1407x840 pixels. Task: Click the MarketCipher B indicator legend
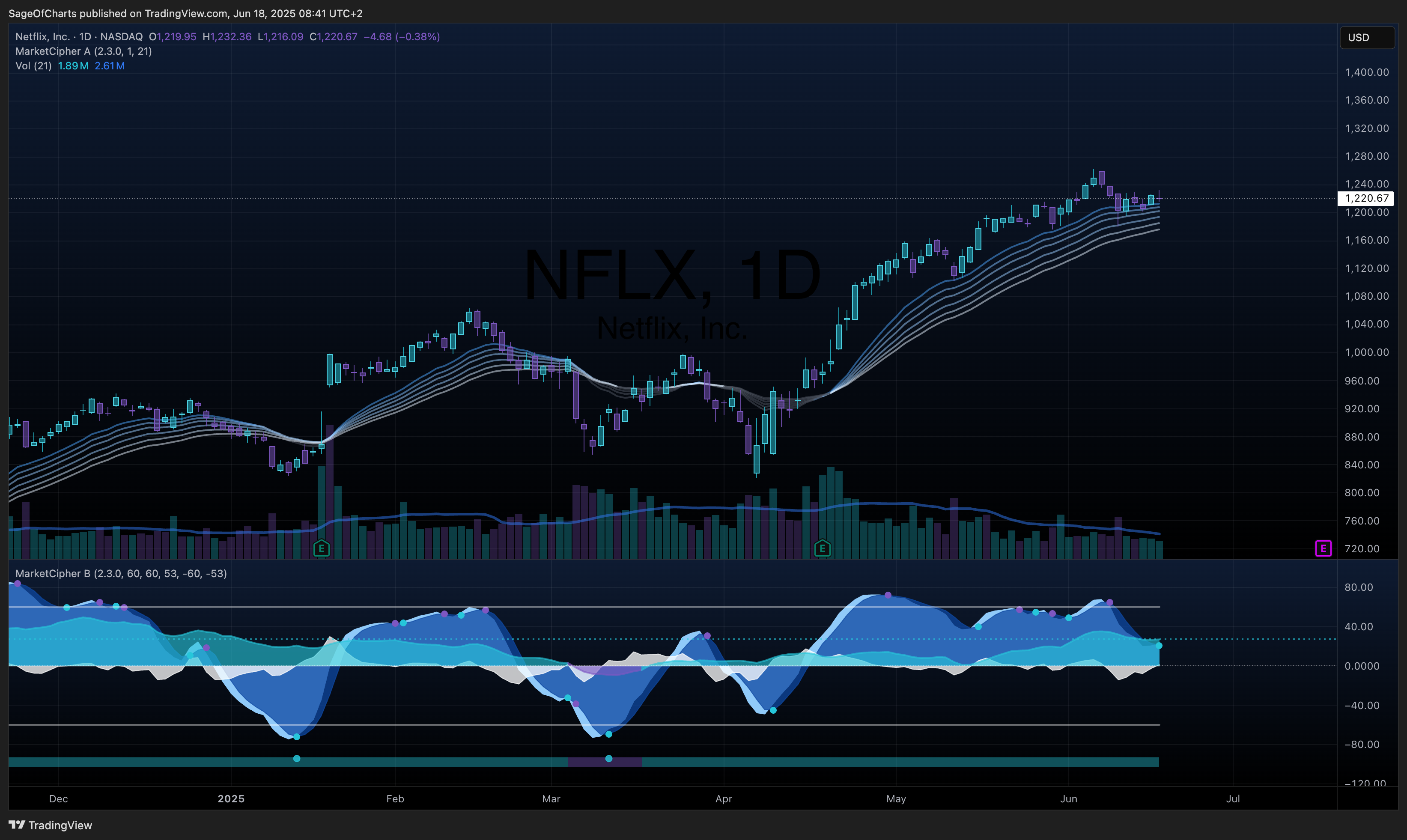(121, 573)
